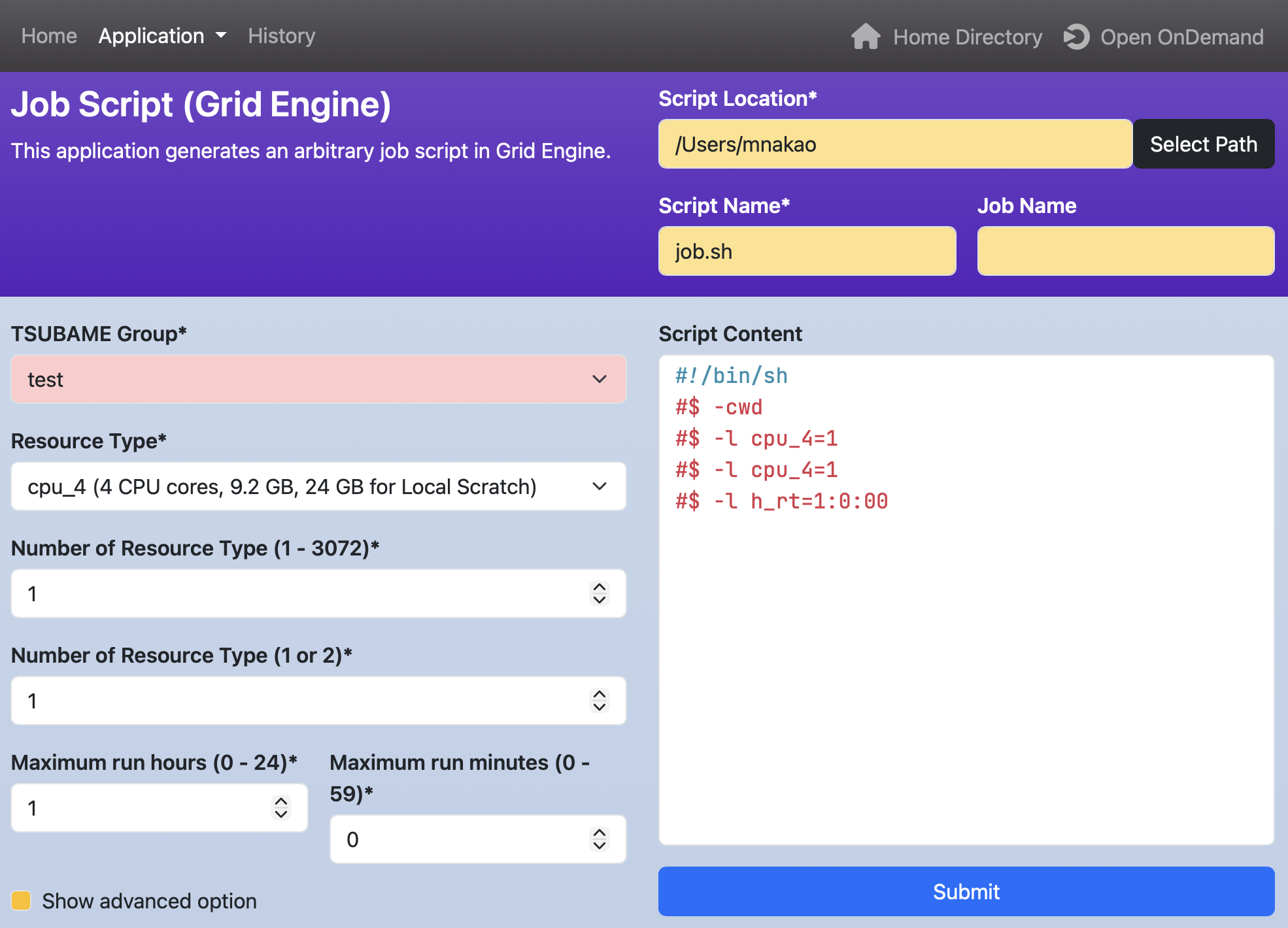
Task: Click the empty Job Name field
Action: (1126, 251)
